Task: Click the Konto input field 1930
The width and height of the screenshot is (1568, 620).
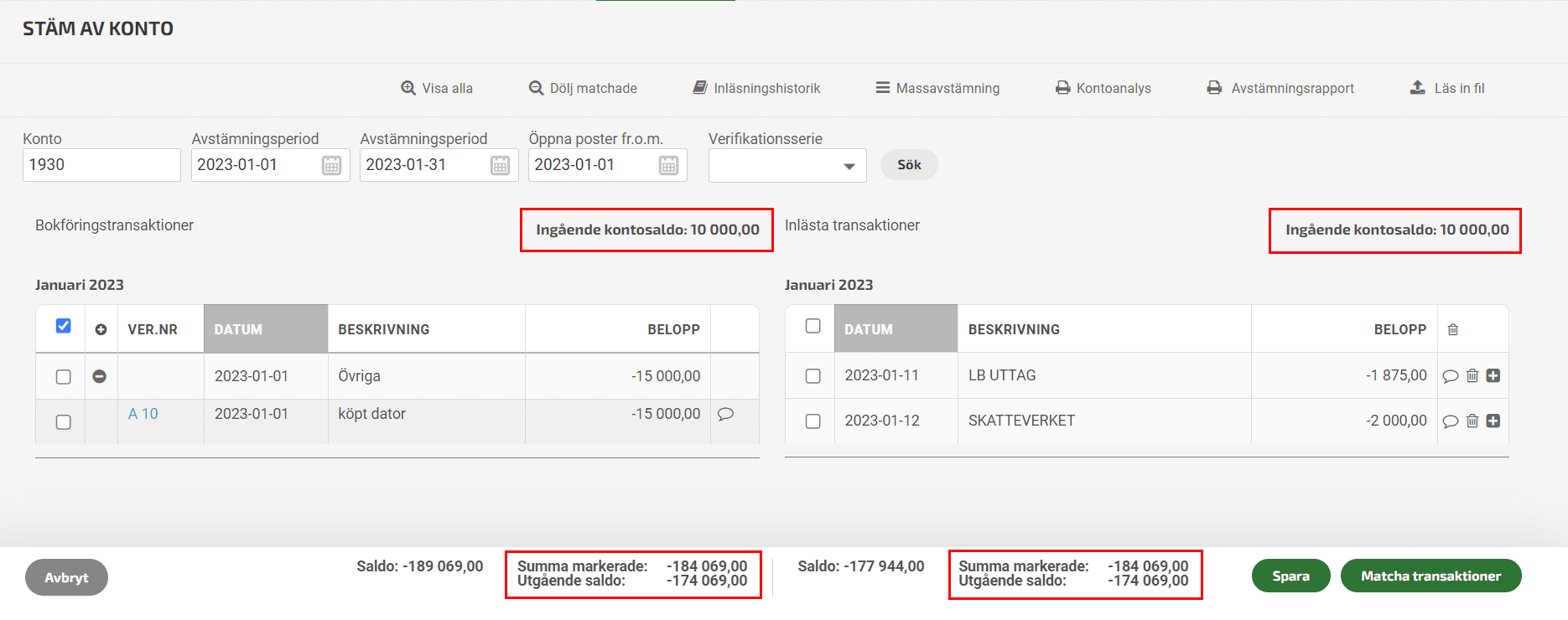Action: [101, 165]
